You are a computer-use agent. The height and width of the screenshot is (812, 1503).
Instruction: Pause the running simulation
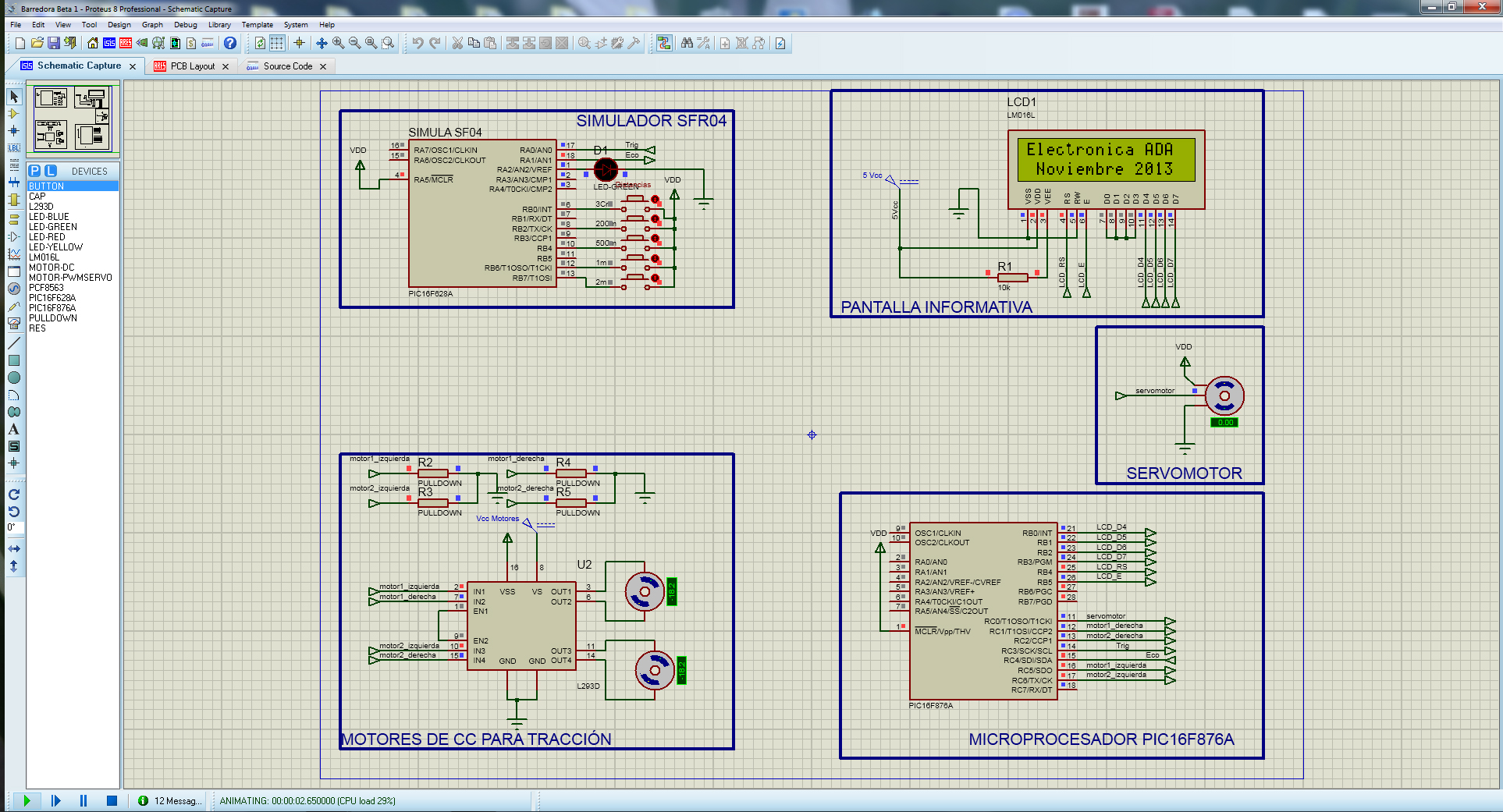click(x=83, y=800)
